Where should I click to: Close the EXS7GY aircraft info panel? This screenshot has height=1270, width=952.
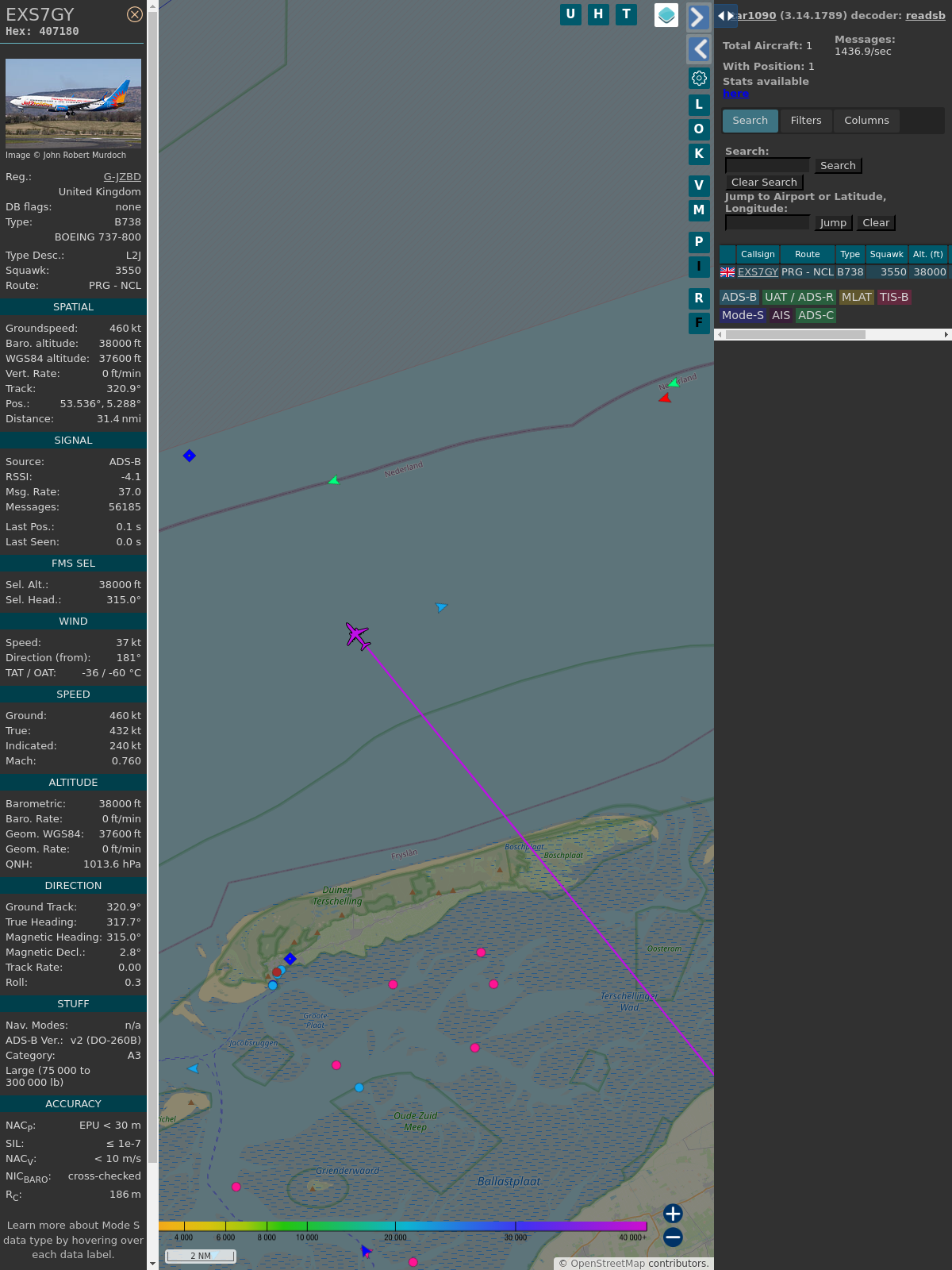click(135, 14)
